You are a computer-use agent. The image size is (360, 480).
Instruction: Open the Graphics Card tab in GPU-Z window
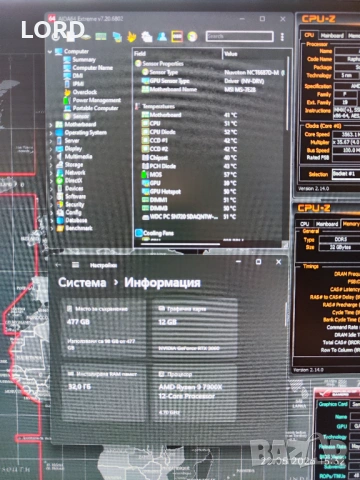tap(333, 404)
